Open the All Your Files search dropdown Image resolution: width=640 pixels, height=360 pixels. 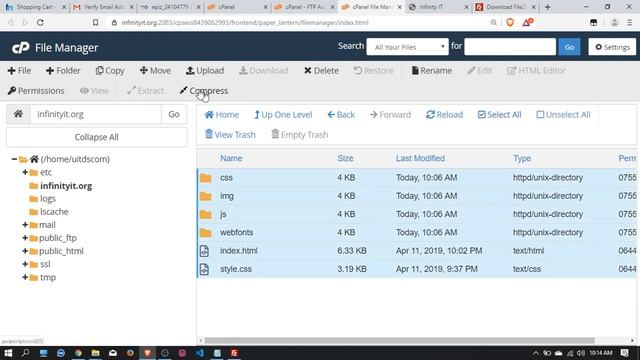coord(407,47)
